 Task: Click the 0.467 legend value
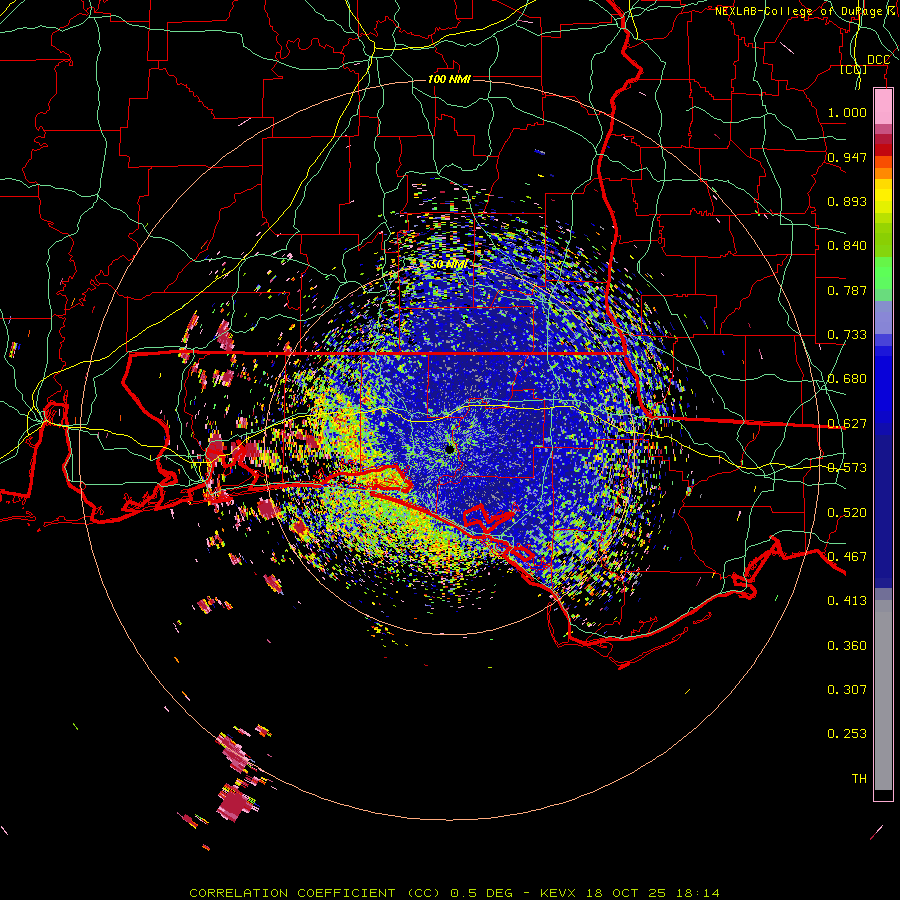[847, 557]
